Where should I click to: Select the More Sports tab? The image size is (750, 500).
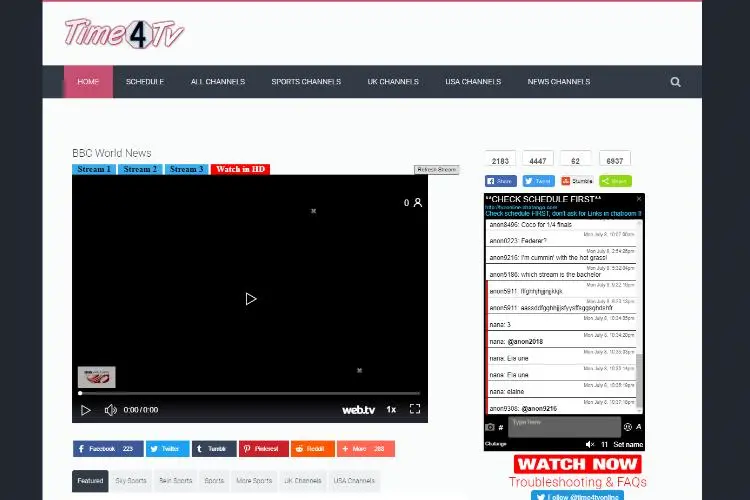tap(254, 481)
